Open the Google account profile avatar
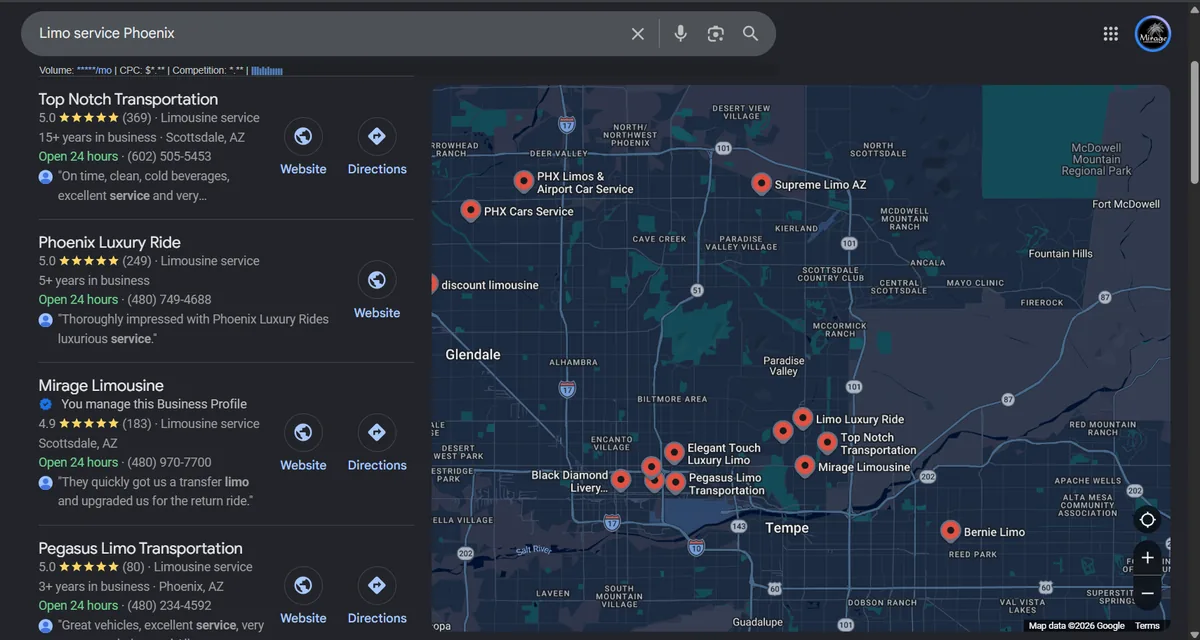Image resolution: width=1200 pixels, height=640 pixels. point(1153,34)
